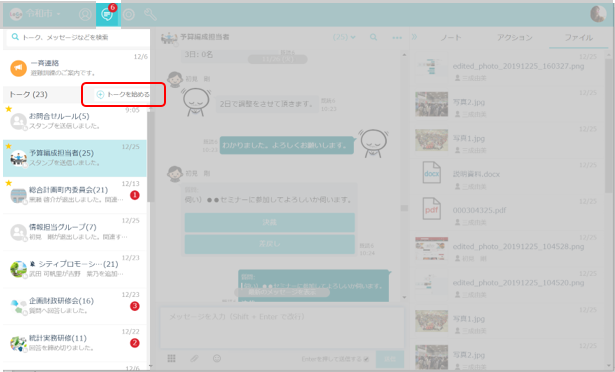Click thumbnail of edited_photo_20191225_104528.png
The image size is (615, 372).
coord(431,248)
